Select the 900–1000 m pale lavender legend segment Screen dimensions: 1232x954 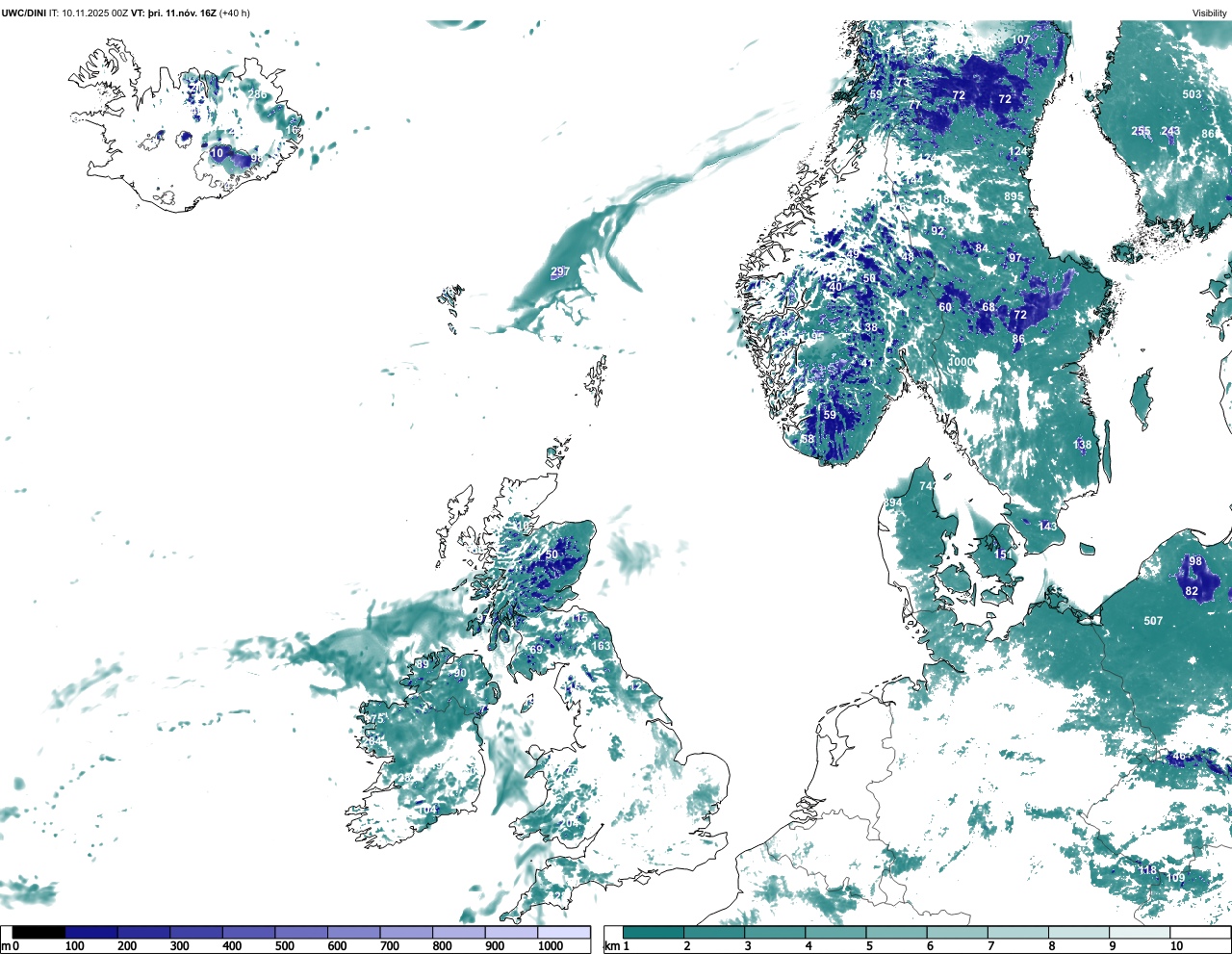coord(511,933)
